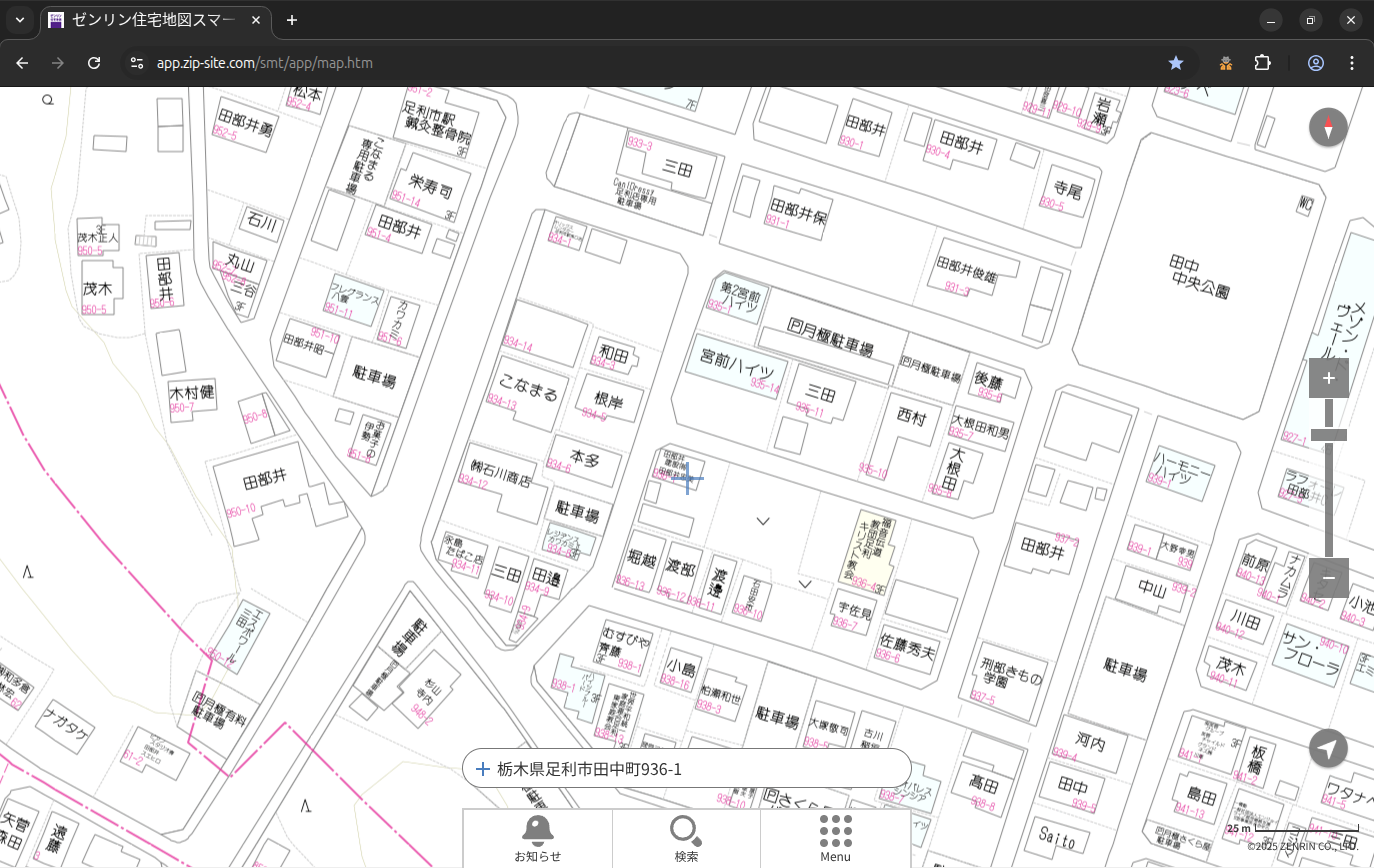Click the compass north-reset icon
The height and width of the screenshot is (868, 1374).
[1328, 128]
